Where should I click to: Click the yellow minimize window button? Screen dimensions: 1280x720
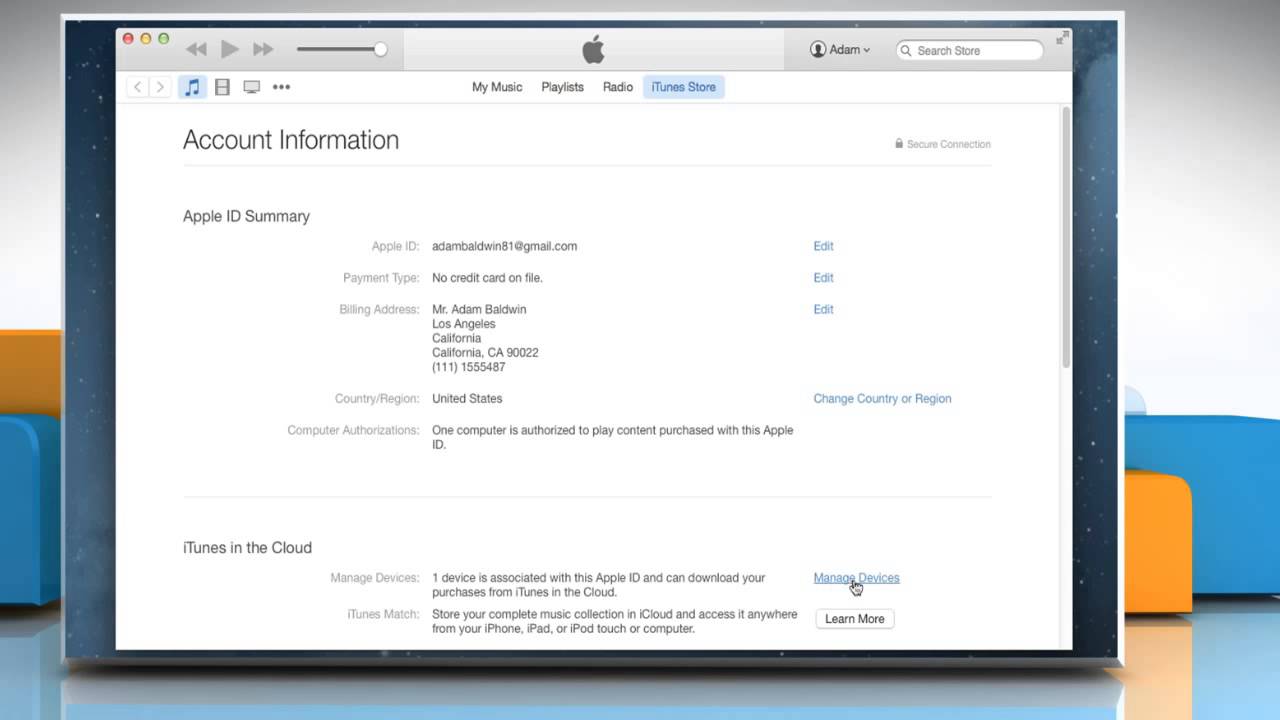(x=146, y=39)
